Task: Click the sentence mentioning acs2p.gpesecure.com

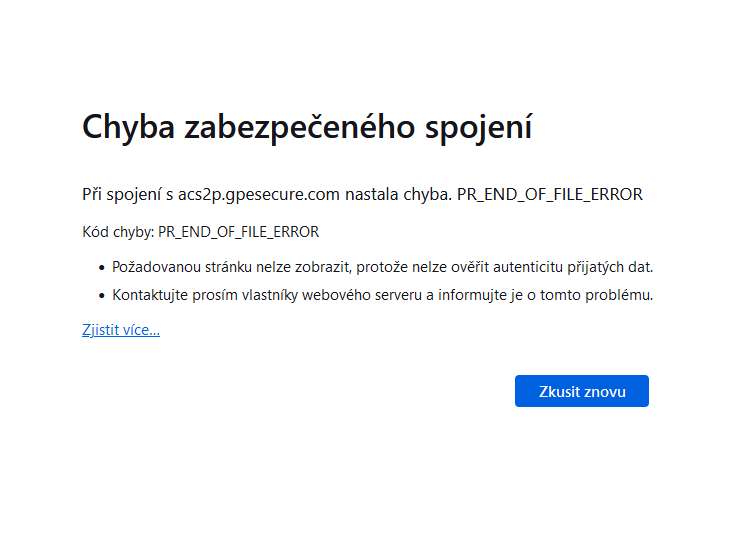Action: coord(363,195)
